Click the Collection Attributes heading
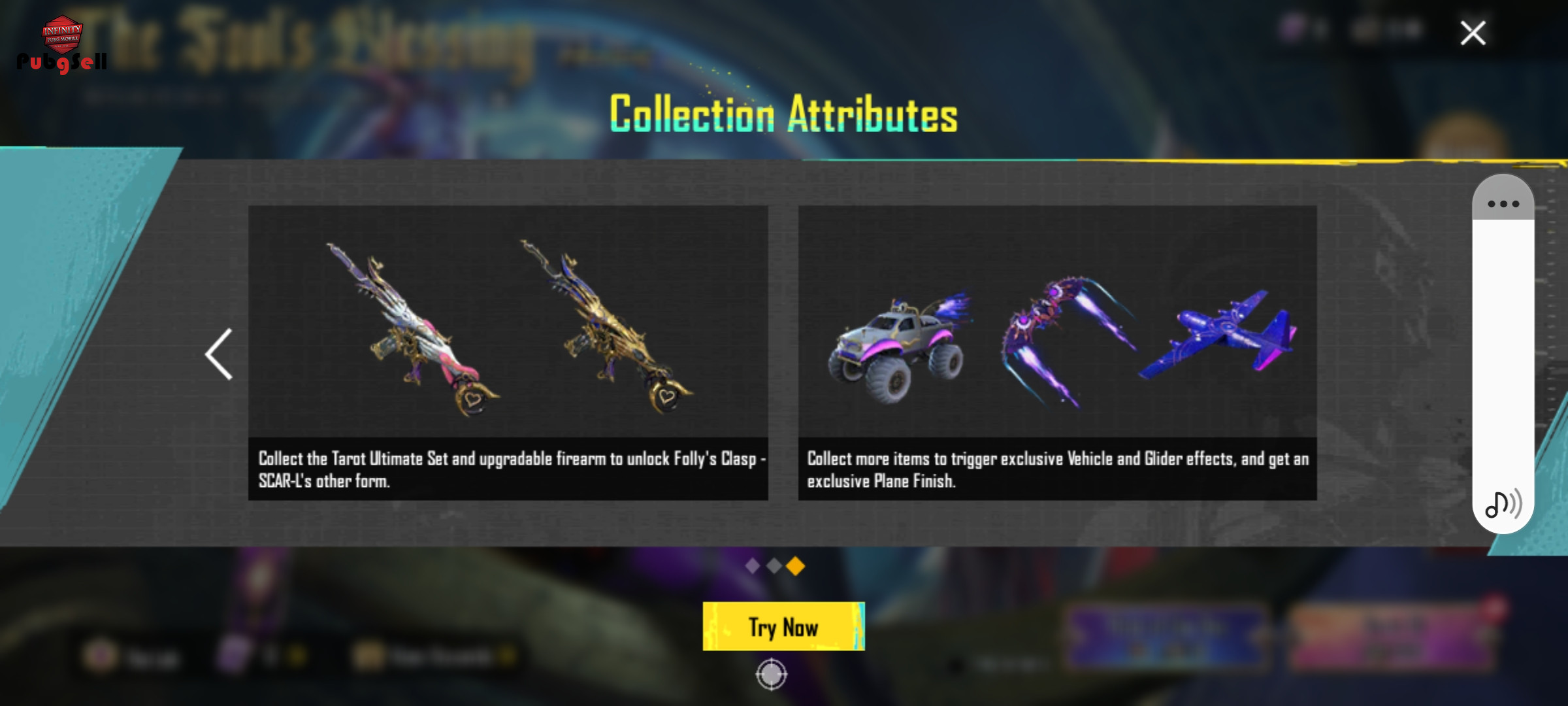This screenshot has height=706, width=1568. 783,114
